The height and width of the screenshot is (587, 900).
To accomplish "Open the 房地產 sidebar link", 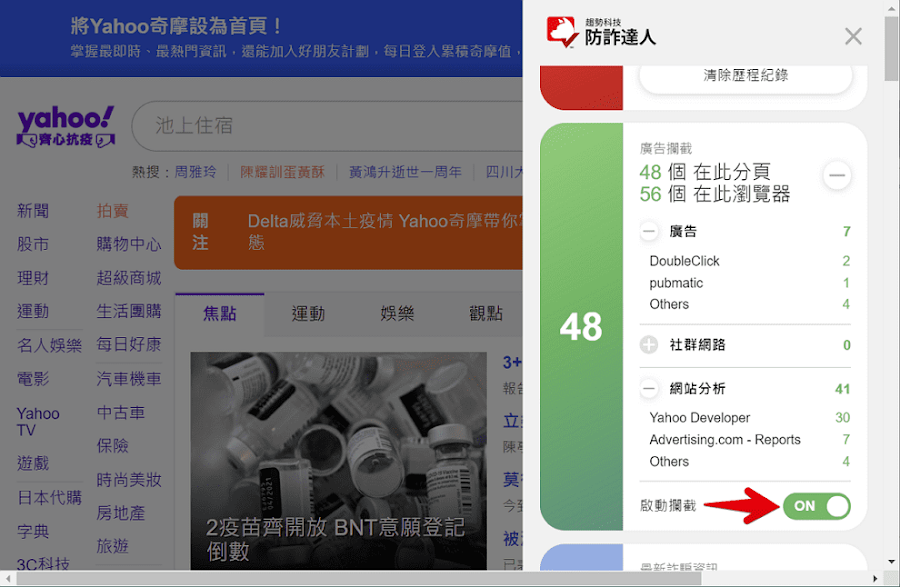I will point(121,513).
